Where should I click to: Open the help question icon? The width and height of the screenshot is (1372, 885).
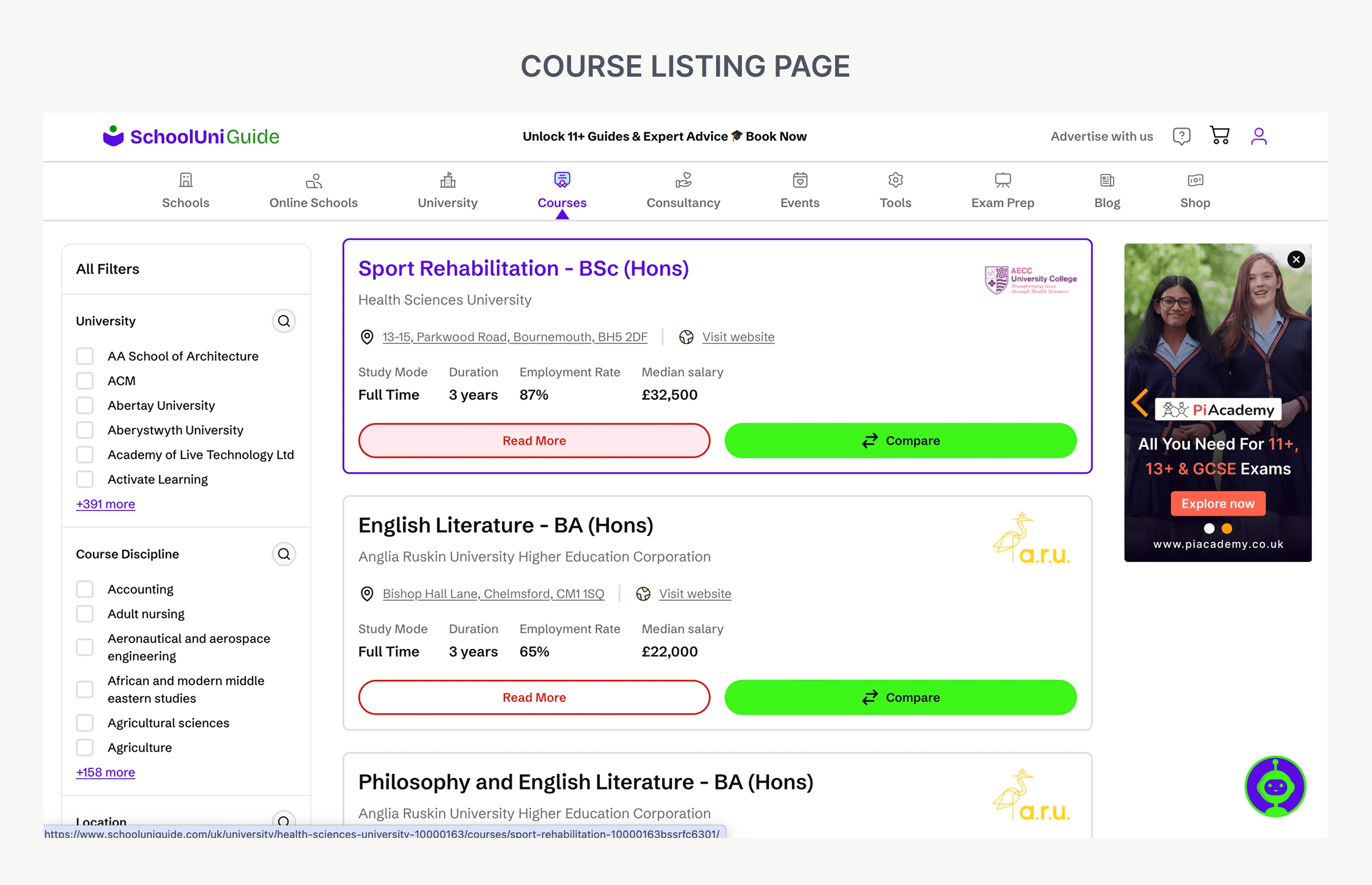pos(1181,136)
